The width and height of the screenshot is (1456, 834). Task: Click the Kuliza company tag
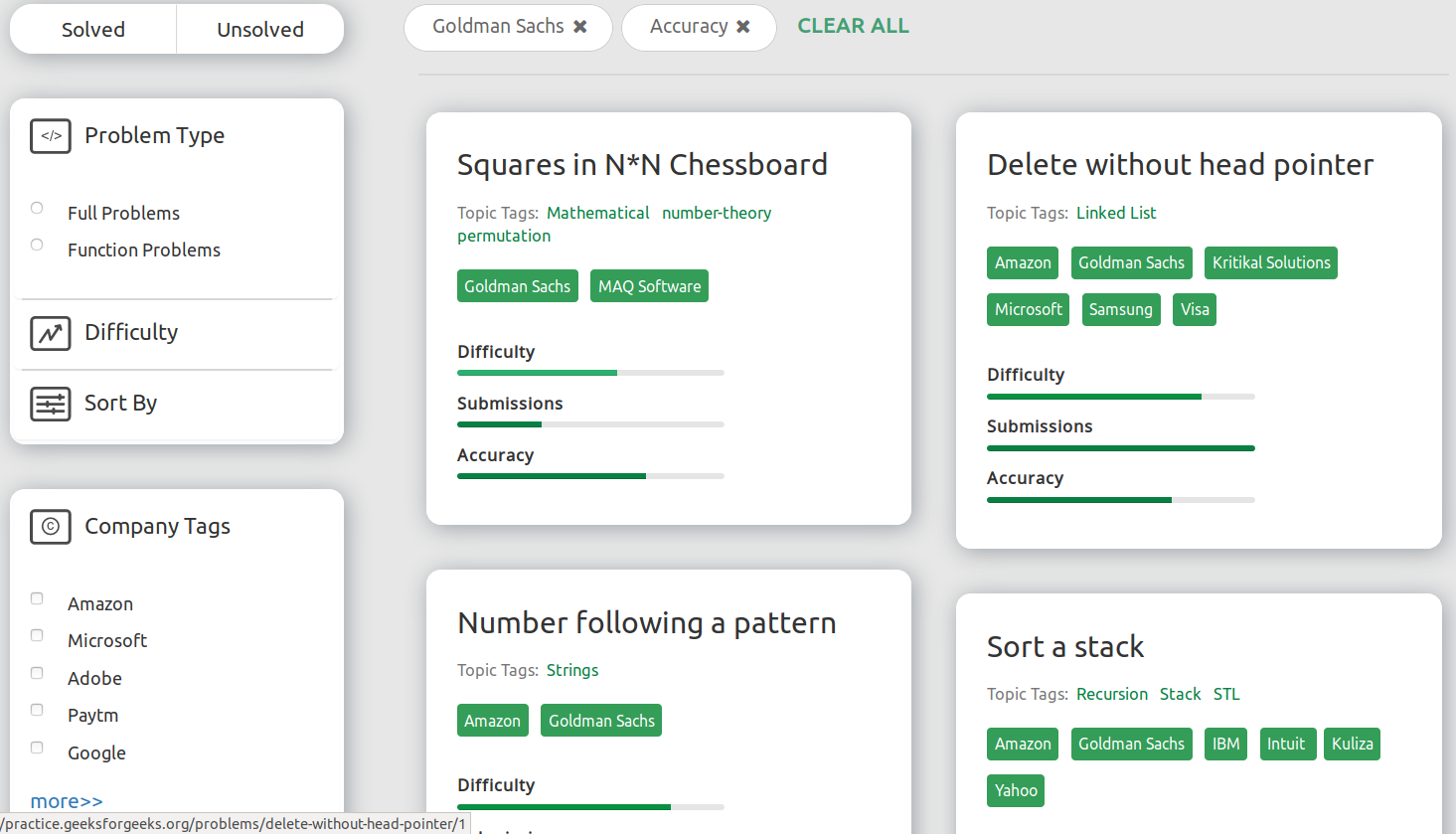tap(1353, 744)
